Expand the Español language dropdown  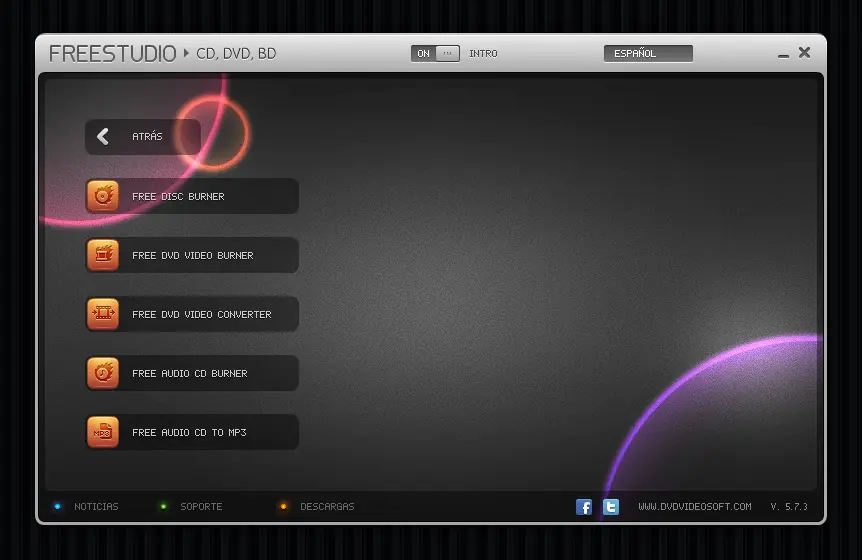[648, 53]
